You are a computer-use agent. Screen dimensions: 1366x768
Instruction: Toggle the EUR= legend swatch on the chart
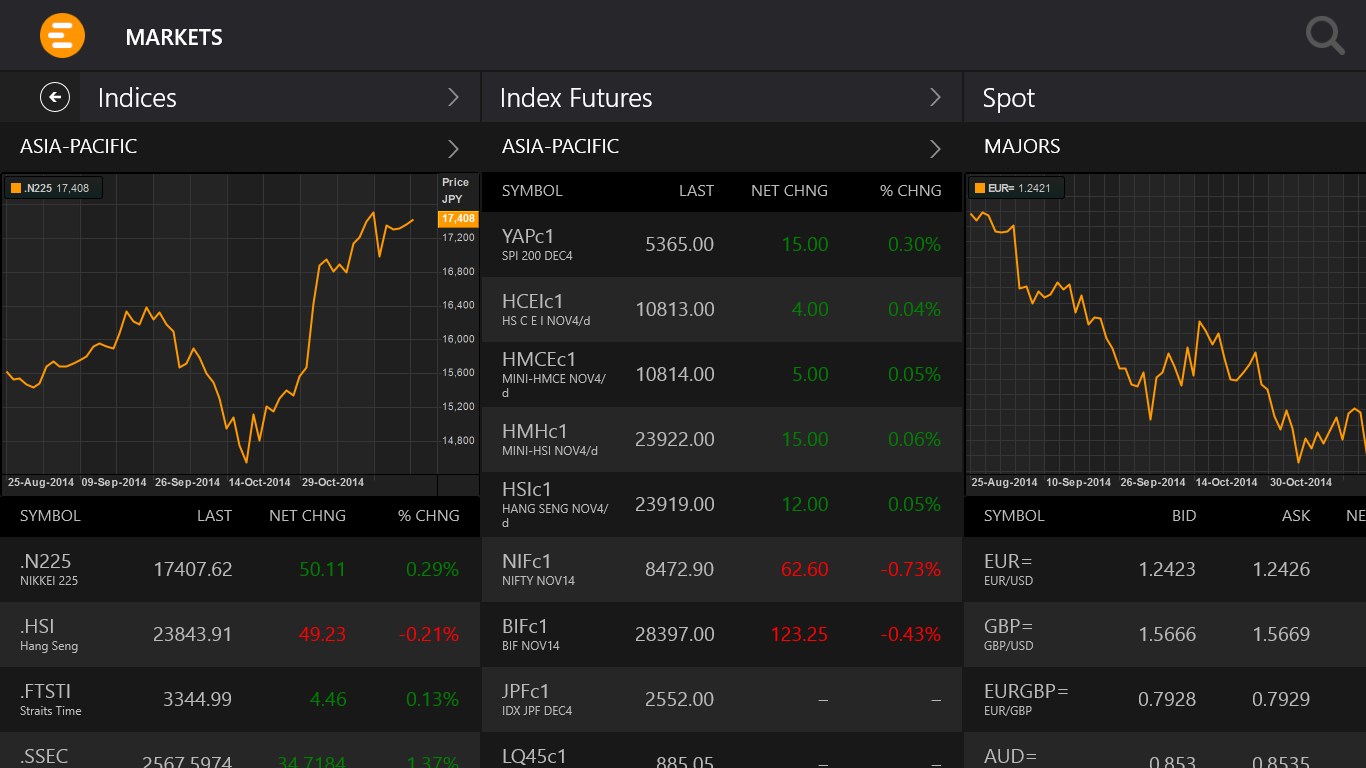coord(978,187)
